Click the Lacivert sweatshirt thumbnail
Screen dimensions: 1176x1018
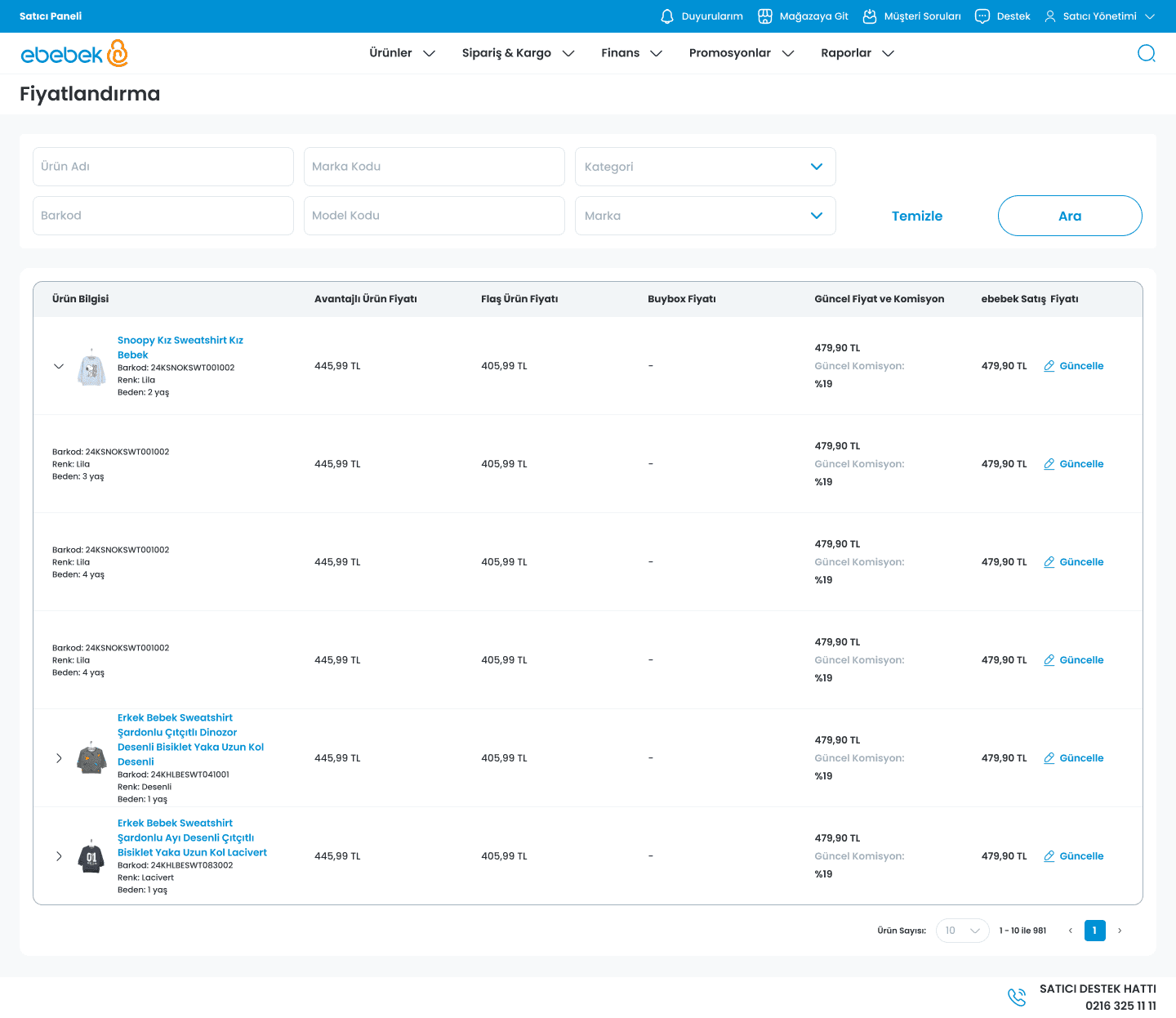pyautogui.click(x=91, y=856)
